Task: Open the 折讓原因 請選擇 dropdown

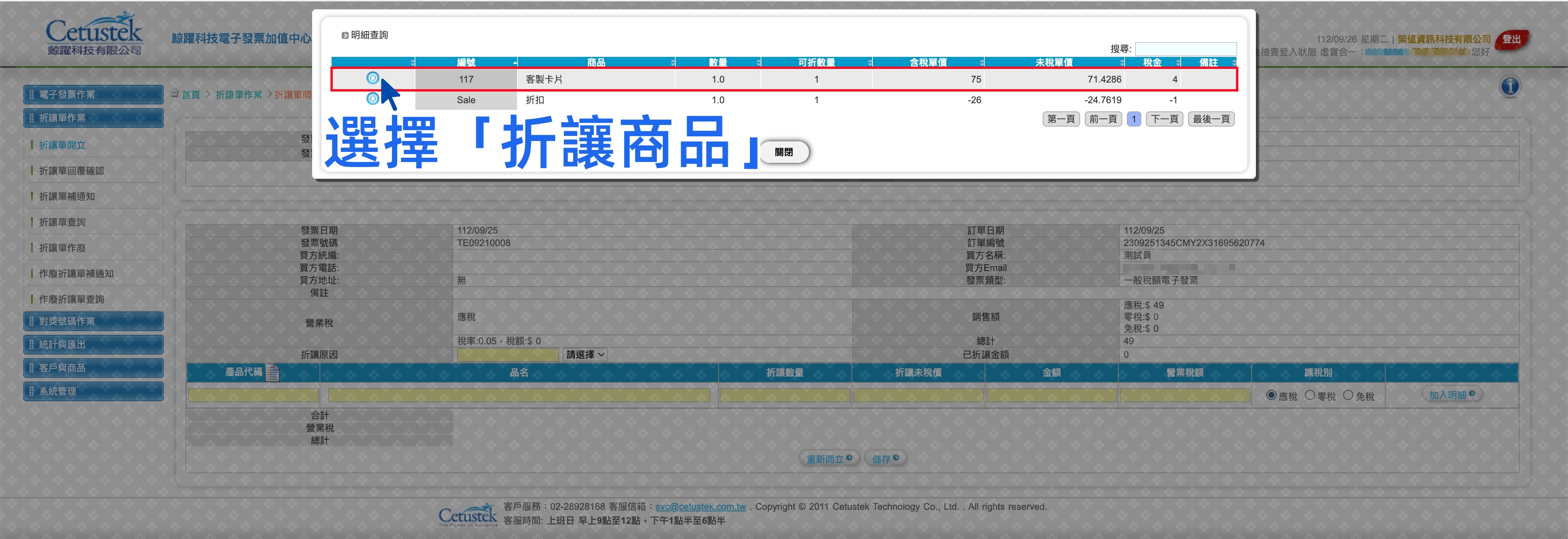Action: pos(586,355)
